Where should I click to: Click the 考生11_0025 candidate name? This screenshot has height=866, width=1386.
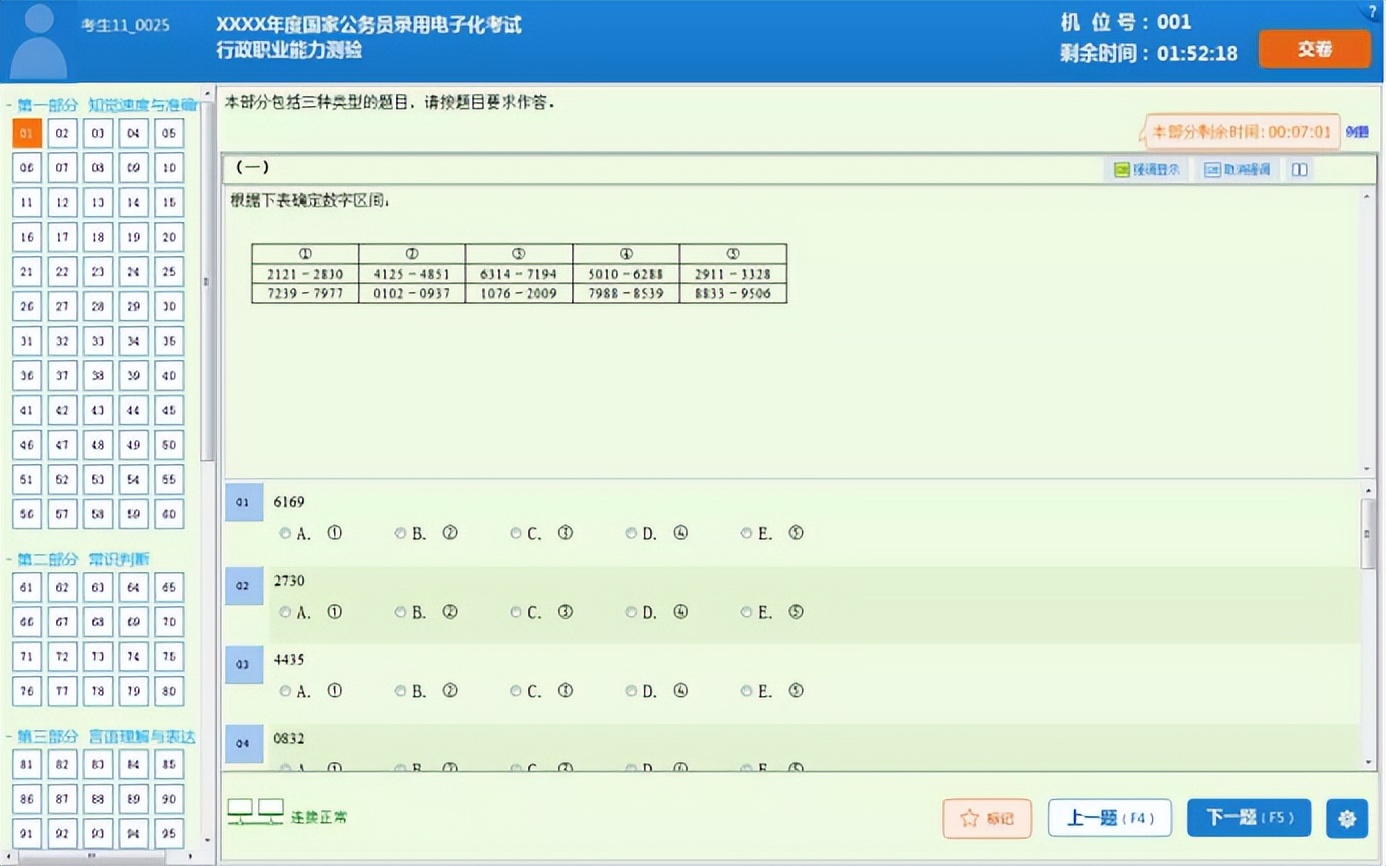[x=125, y=25]
